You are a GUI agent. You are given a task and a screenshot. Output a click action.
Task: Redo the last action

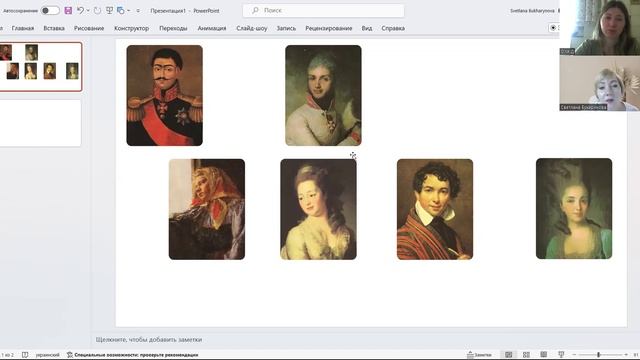97,11
